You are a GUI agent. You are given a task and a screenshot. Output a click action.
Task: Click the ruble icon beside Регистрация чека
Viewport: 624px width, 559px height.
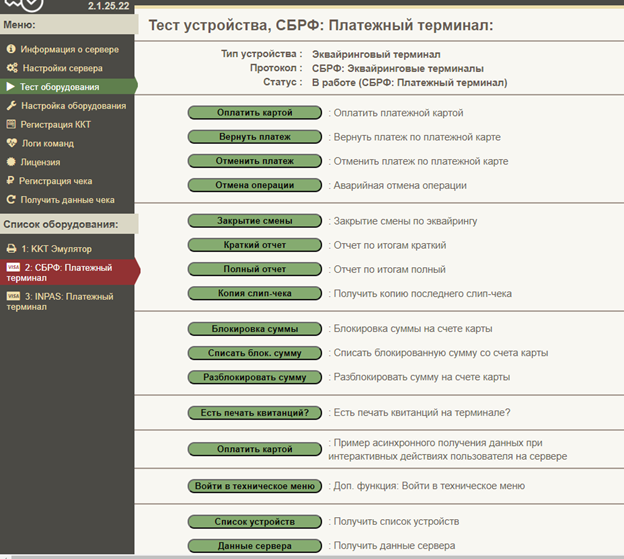(x=10, y=181)
